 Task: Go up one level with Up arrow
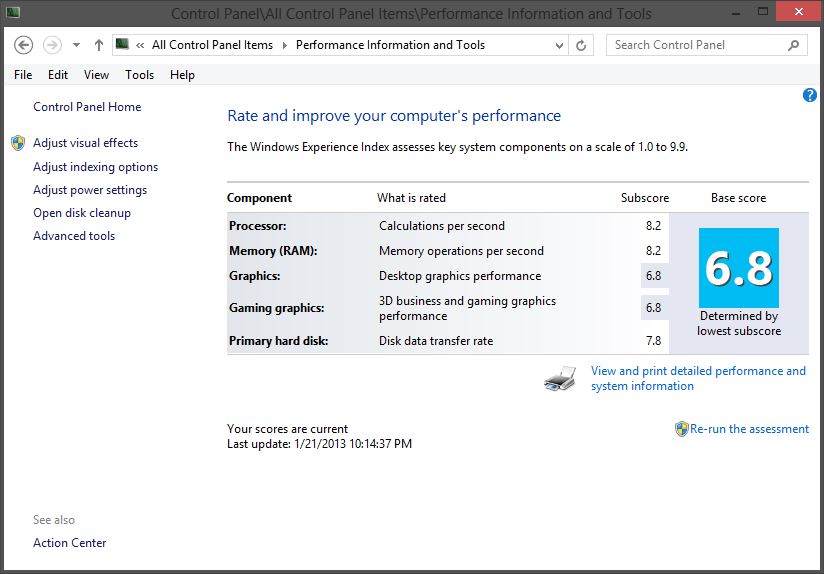point(99,45)
